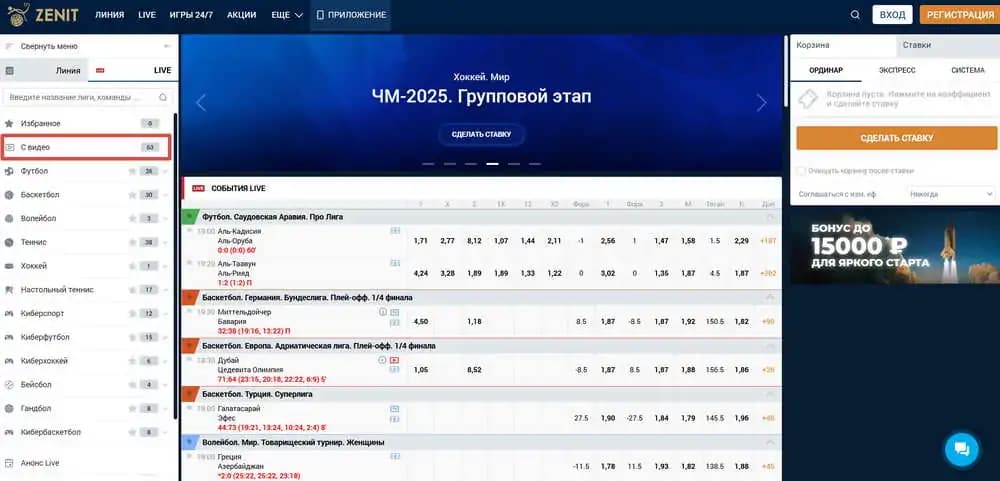The height and width of the screenshot is (481, 1000).
Task: Click the ВХОД login button
Action: [892, 15]
